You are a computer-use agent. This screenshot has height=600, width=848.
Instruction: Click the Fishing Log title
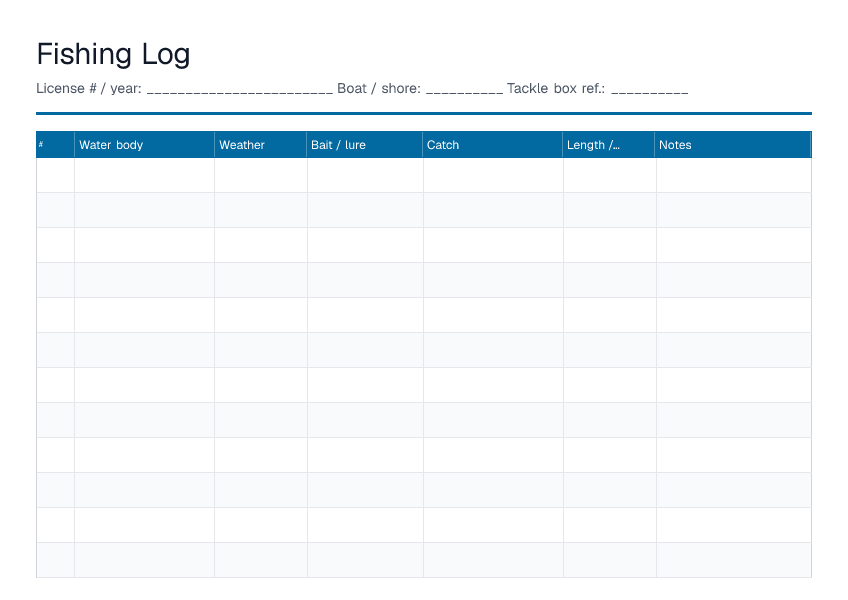(x=113, y=55)
